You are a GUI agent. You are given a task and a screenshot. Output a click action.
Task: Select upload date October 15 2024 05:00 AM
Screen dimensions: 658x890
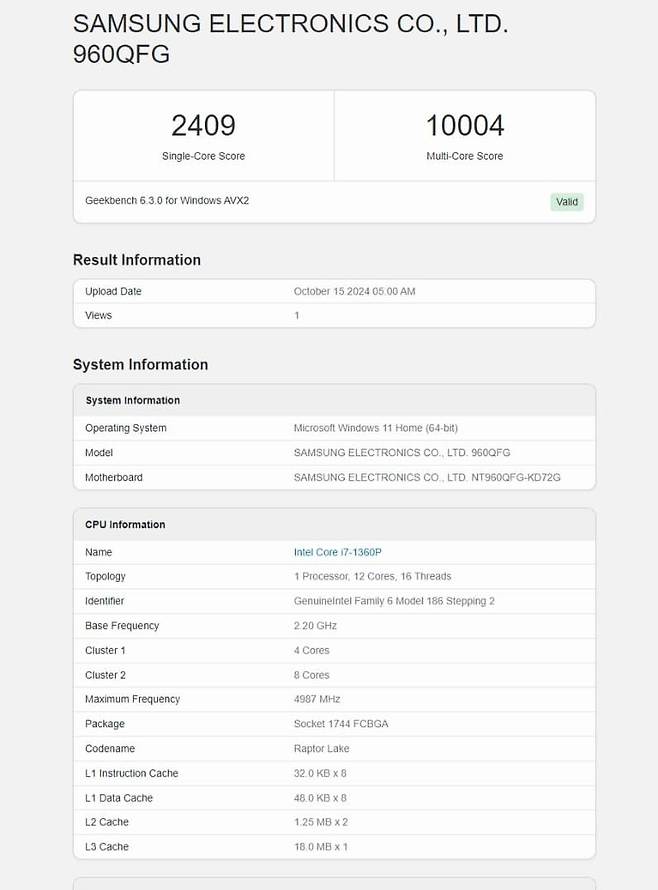click(x=354, y=291)
